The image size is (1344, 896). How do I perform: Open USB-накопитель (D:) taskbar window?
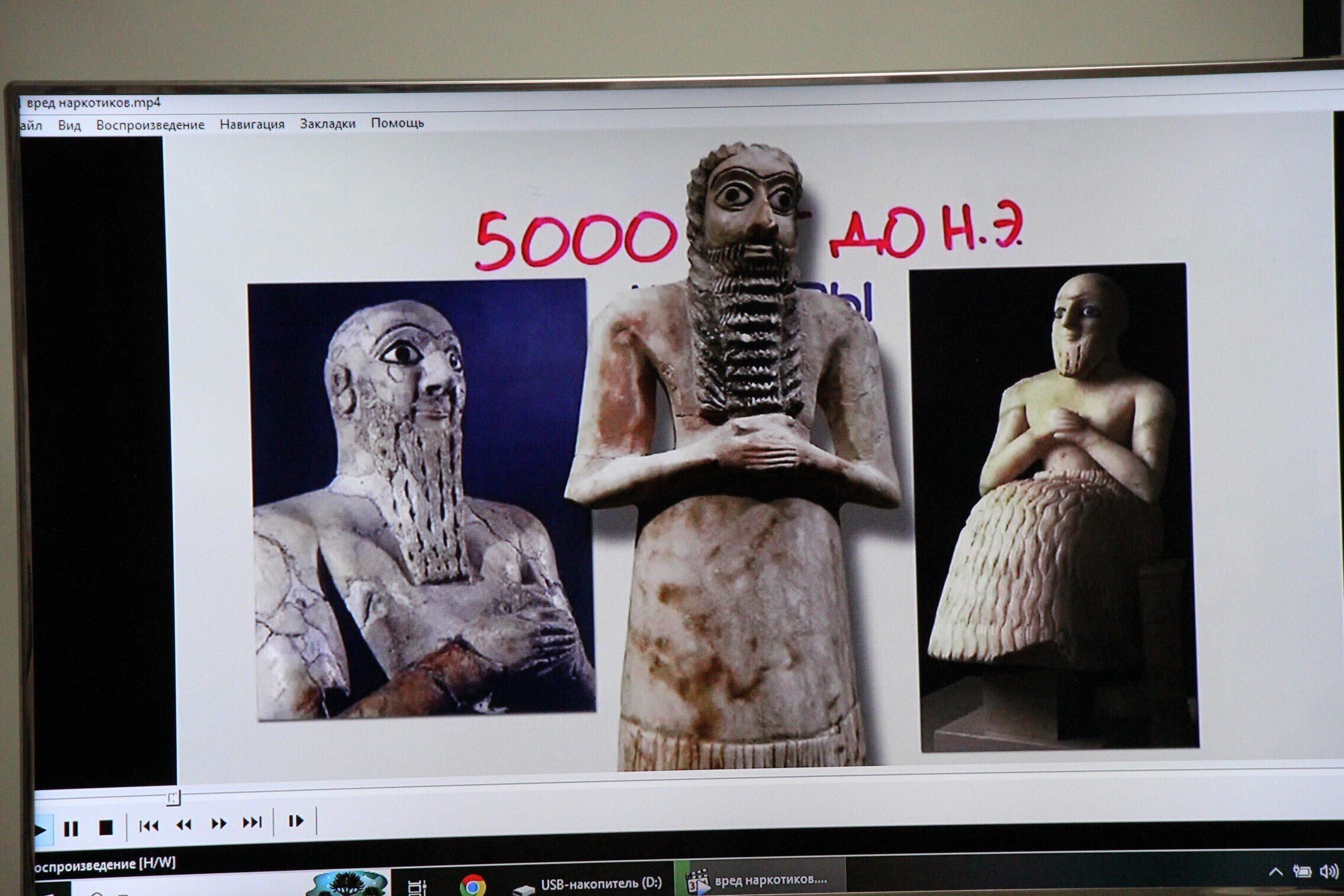click(x=587, y=884)
